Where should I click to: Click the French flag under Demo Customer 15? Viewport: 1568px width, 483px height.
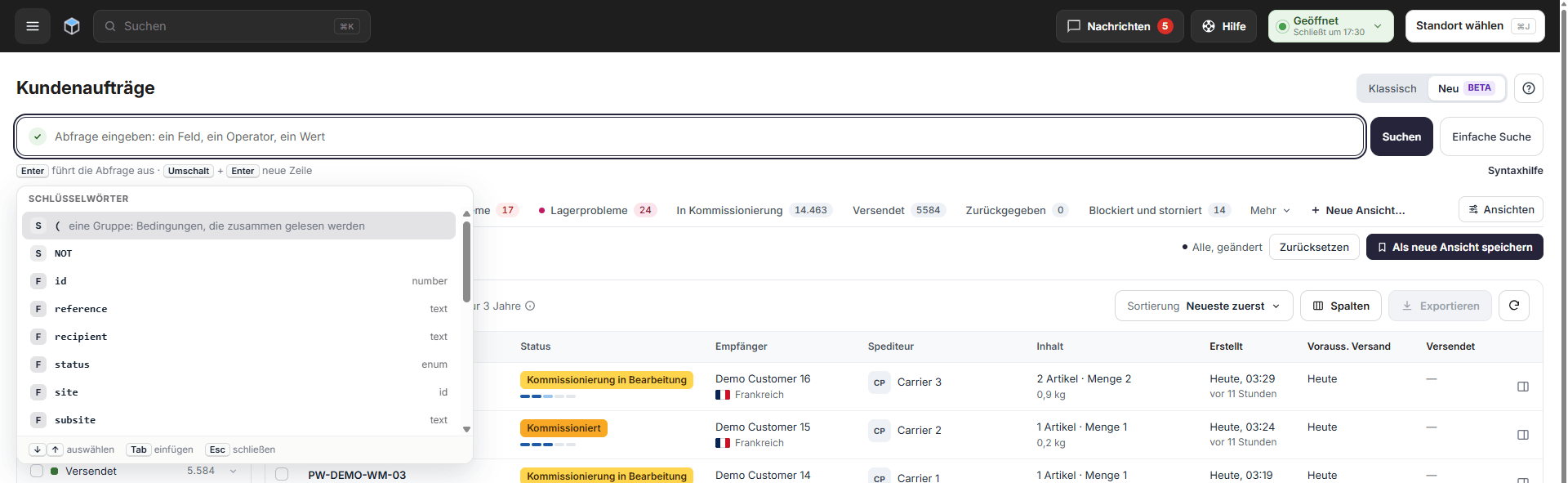click(x=723, y=443)
